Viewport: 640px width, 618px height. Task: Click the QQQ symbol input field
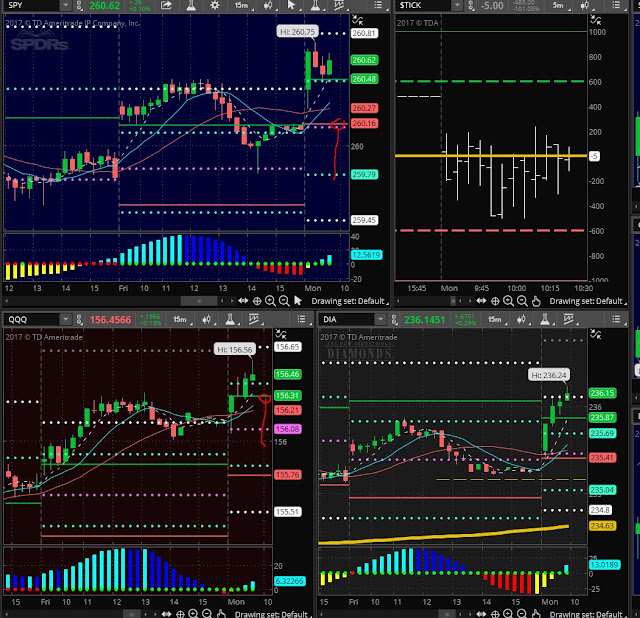pyautogui.click(x=33, y=320)
